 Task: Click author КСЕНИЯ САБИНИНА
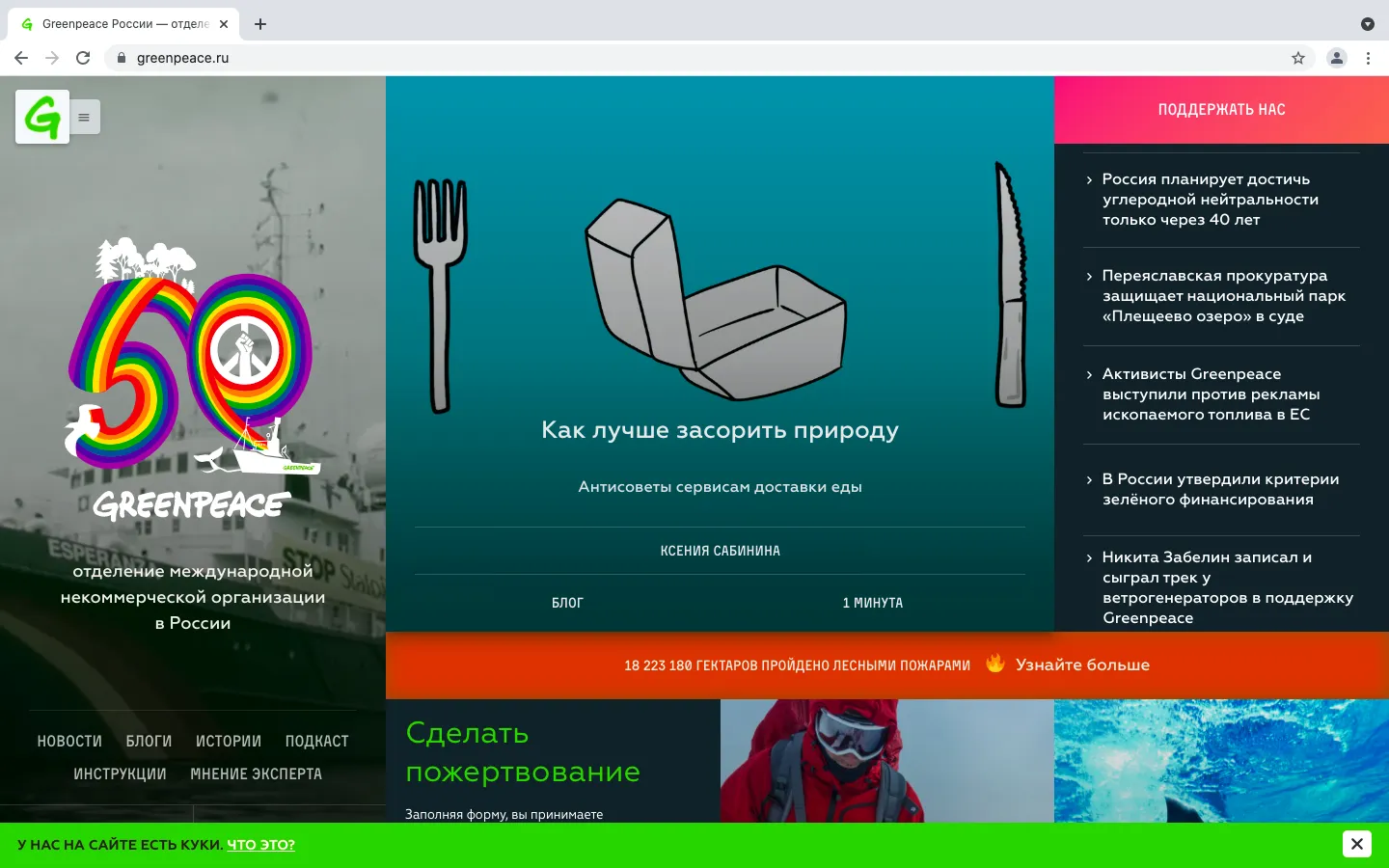(x=720, y=551)
